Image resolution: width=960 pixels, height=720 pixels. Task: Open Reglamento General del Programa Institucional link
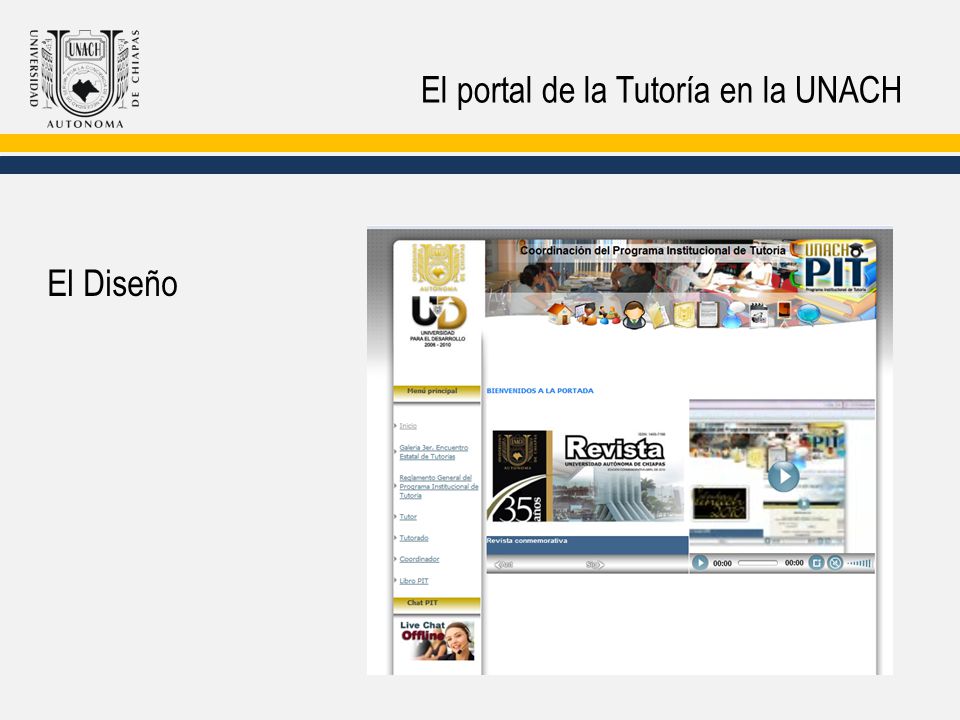439,487
